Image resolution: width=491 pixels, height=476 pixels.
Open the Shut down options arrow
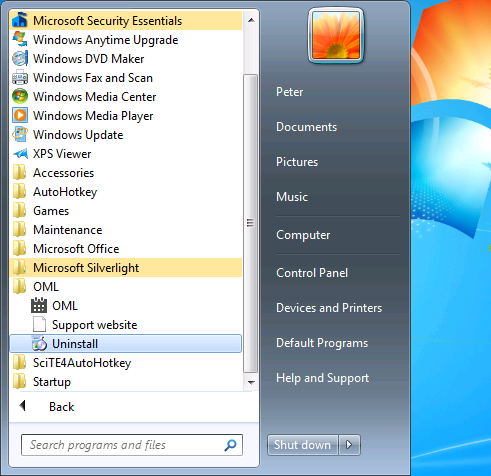coord(349,445)
